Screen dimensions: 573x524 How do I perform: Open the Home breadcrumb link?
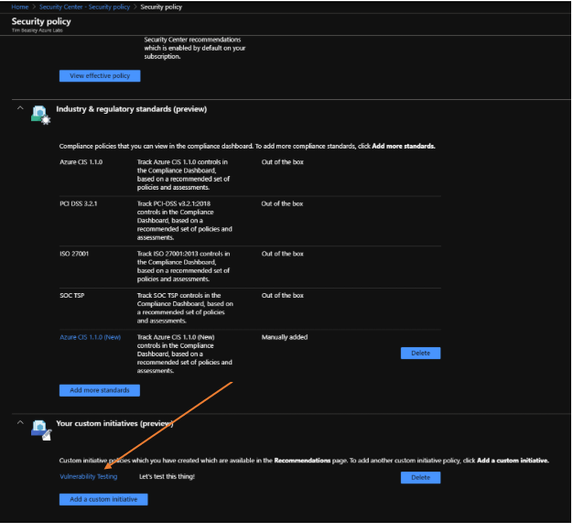20,7
